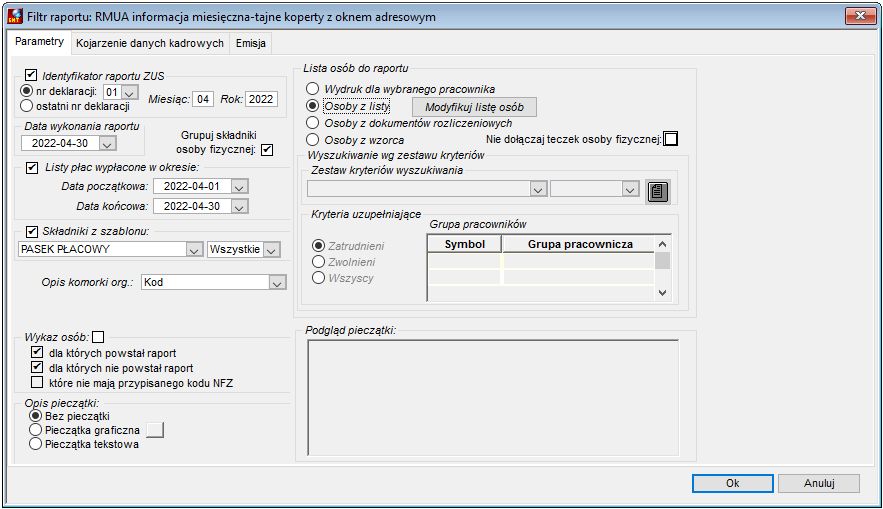
Task: Toggle Grupuj składniki osoby fizycznej checkbox
Action: click(x=267, y=150)
